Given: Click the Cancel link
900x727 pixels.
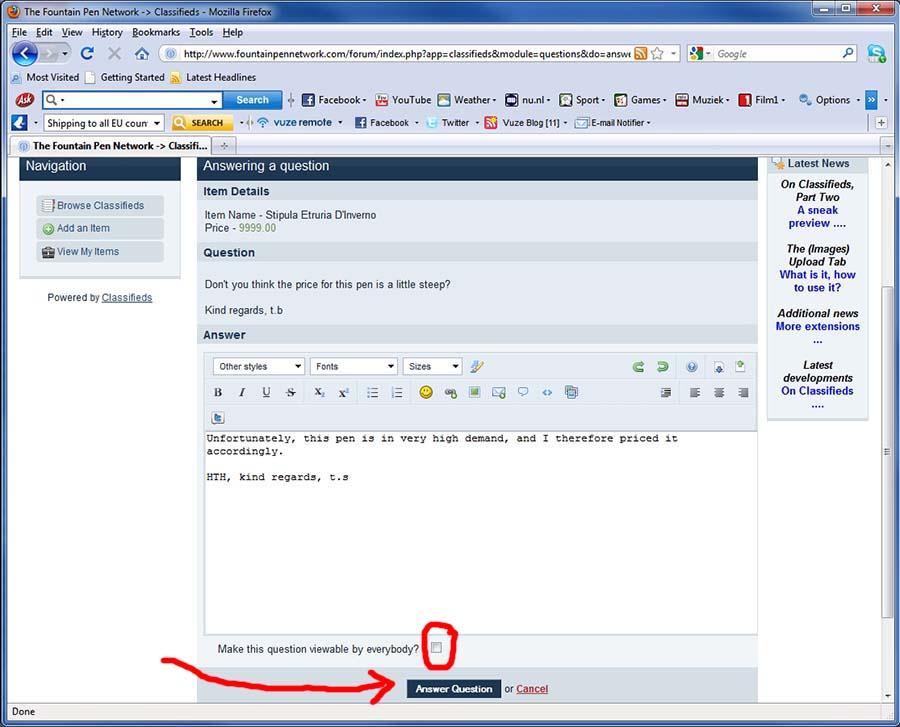Looking at the screenshot, I should [x=532, y=689].
